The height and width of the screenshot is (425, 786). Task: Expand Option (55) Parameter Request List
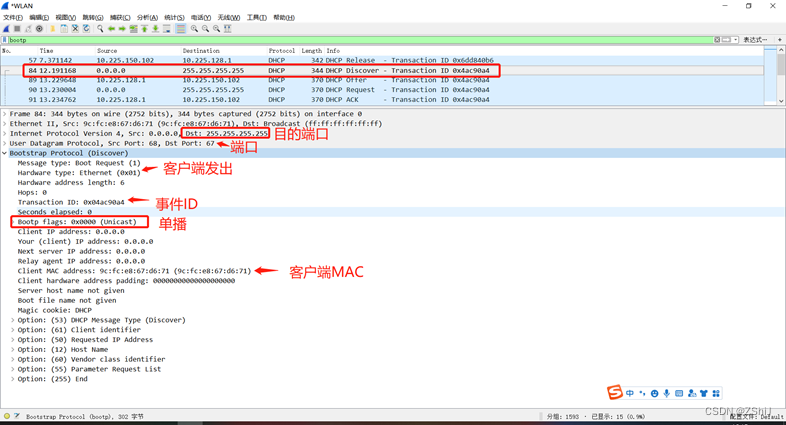tap(13, 369)
